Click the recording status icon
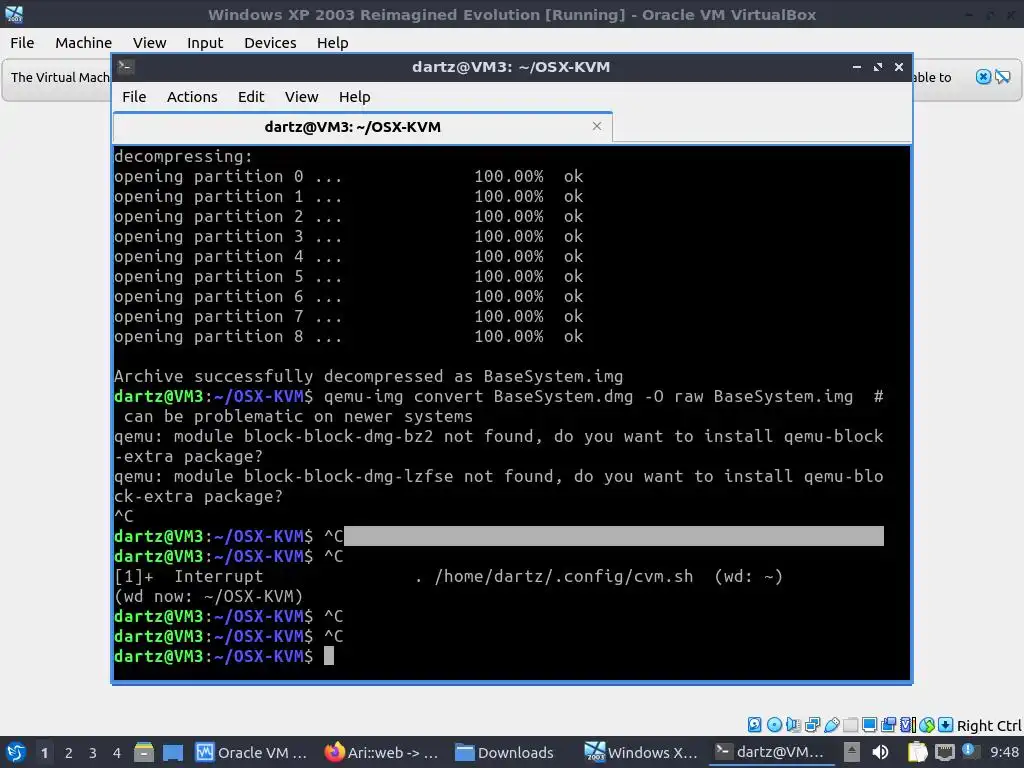 point(888,724)
